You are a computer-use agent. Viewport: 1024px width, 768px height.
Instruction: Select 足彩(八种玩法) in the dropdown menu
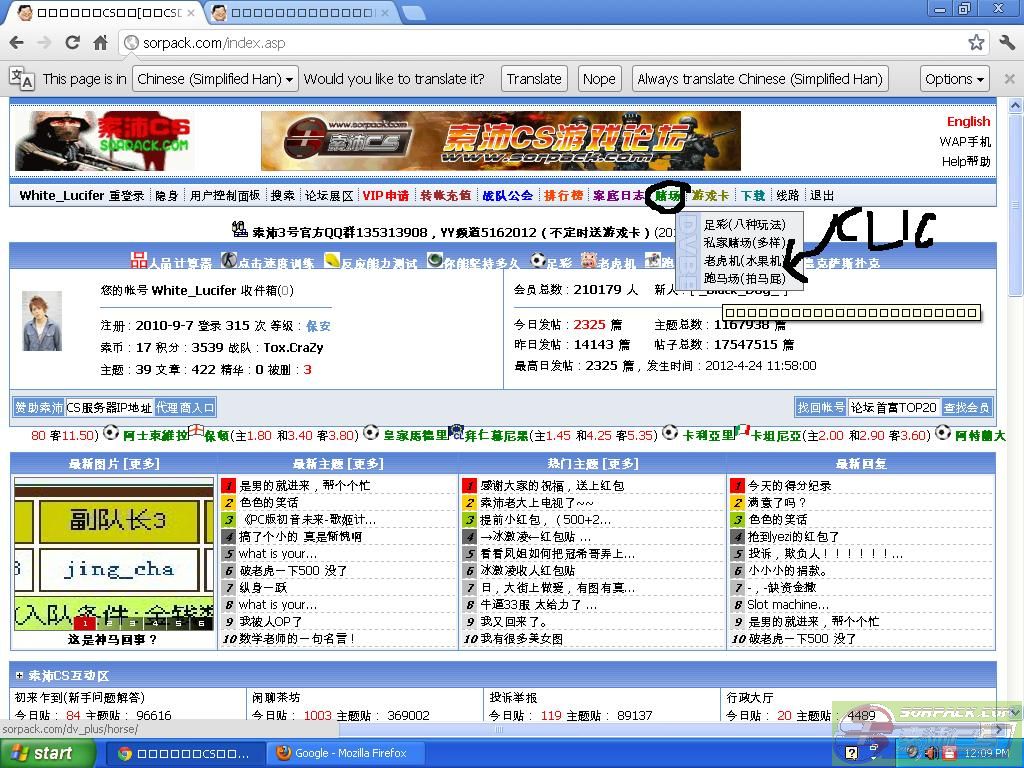pyautogui.click(x=744, y=224)
